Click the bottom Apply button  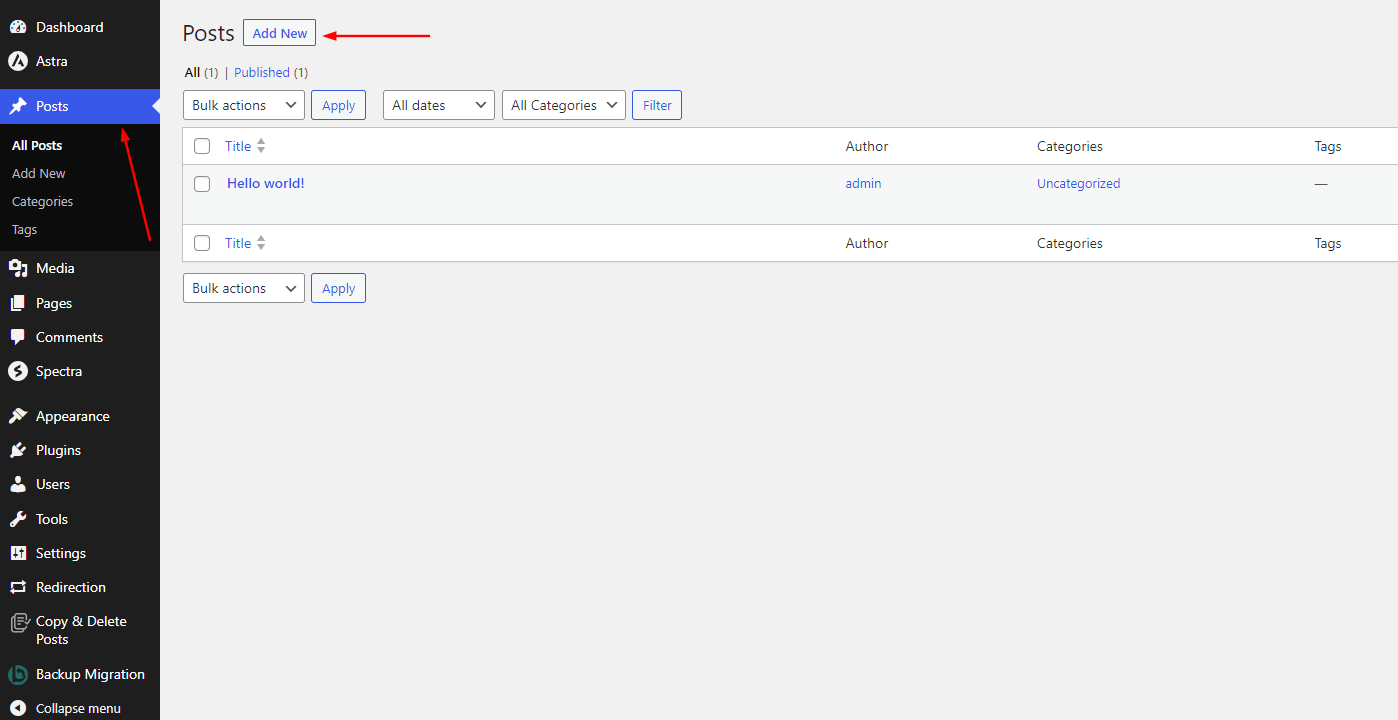339,288
